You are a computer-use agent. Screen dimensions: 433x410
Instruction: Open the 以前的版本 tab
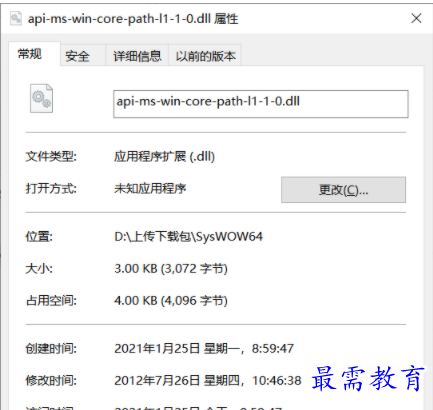coord(205,56)
